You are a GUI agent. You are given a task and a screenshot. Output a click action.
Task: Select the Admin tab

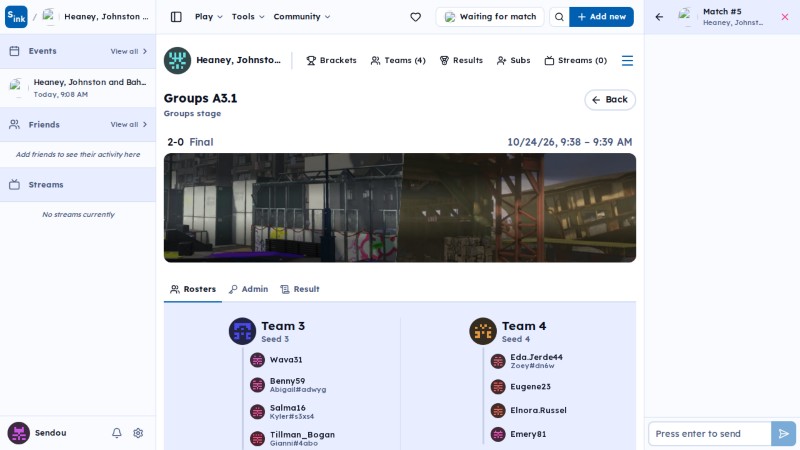(x=248, y=289)
